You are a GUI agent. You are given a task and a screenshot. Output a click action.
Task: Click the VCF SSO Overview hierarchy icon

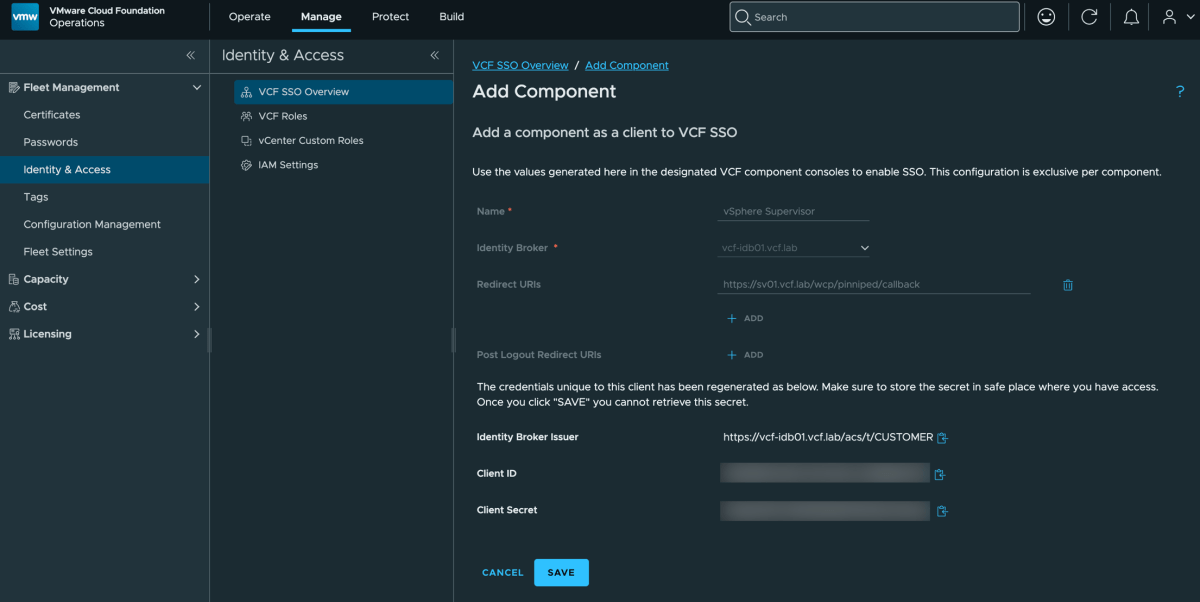(246, 92)
